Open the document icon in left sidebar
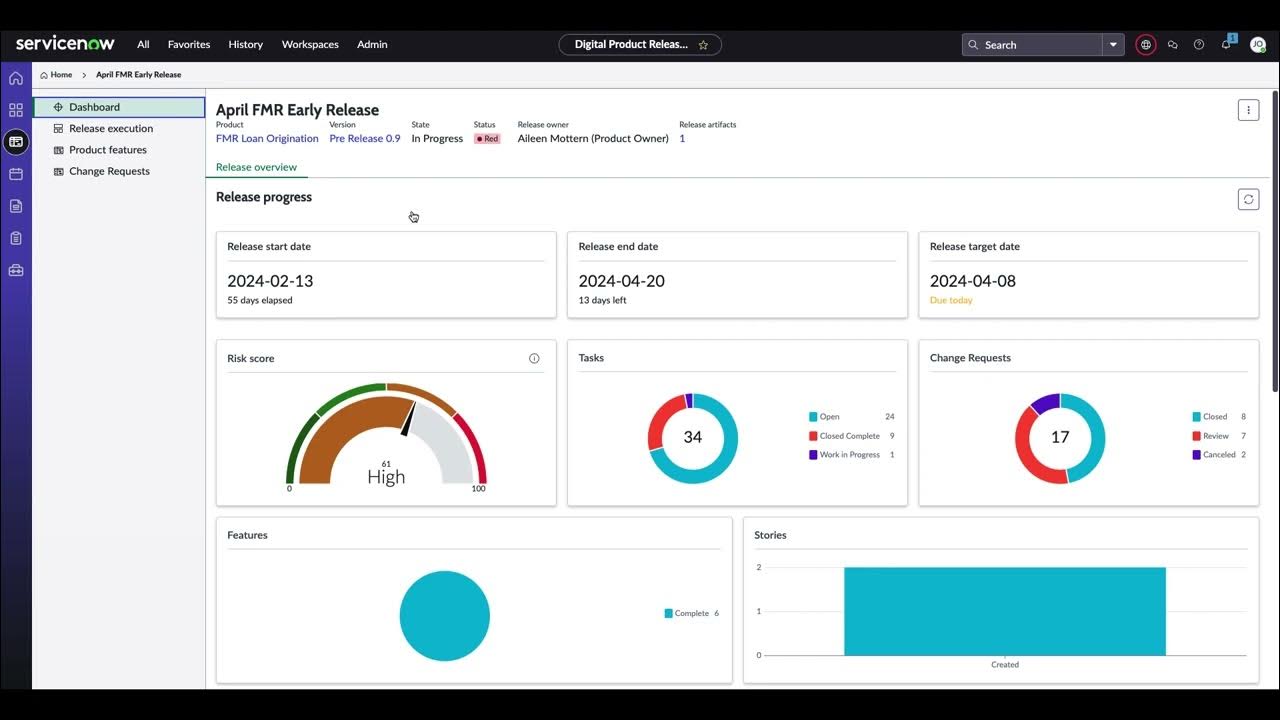The width and height of the screenshot is (1280, 720). pyautogui.click(x=15, y=205)
